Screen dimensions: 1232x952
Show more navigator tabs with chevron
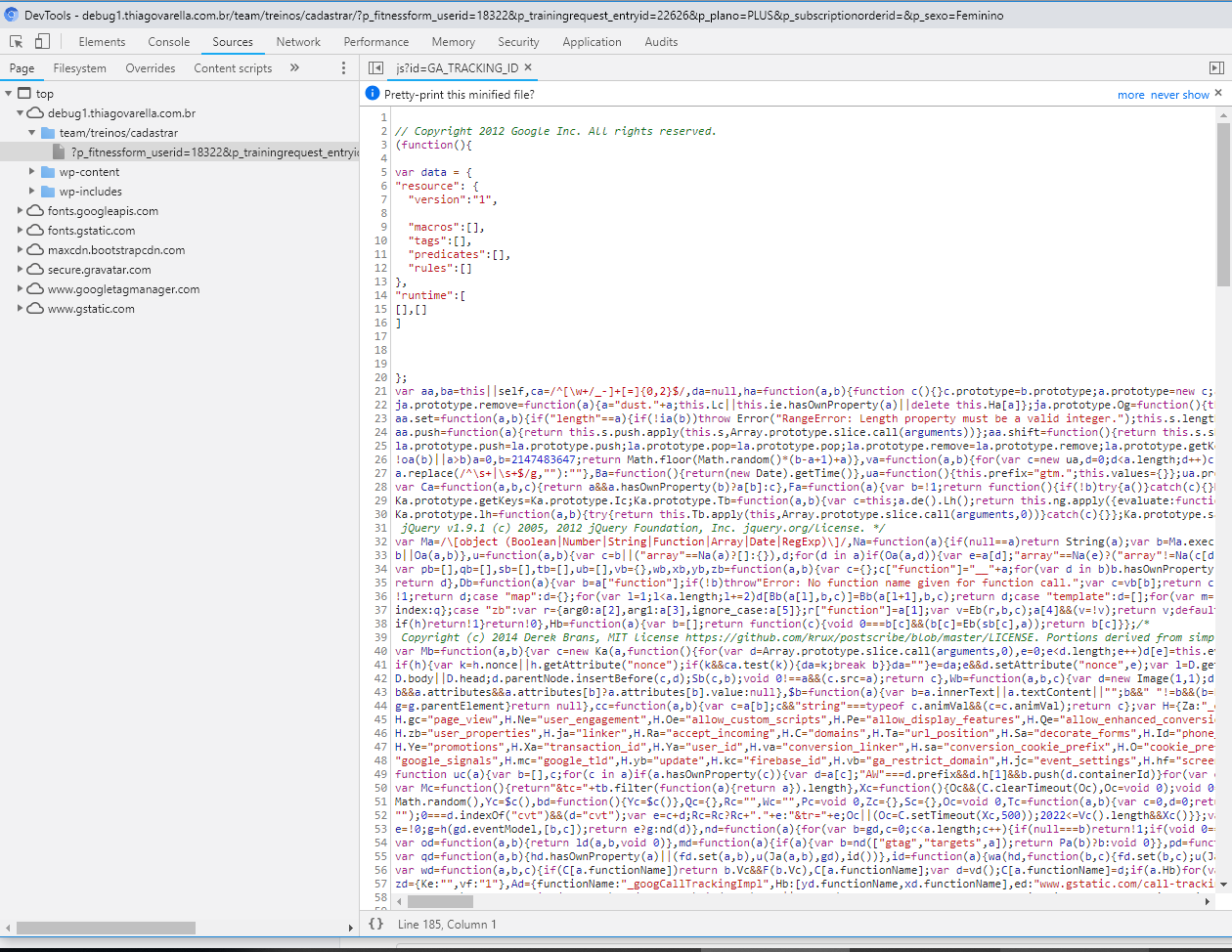[x=294, y=68]
